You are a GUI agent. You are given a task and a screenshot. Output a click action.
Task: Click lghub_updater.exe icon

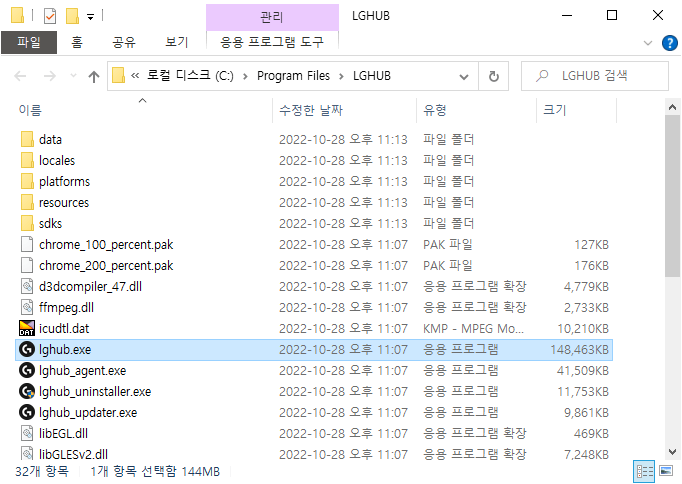[x=27, y=412]
